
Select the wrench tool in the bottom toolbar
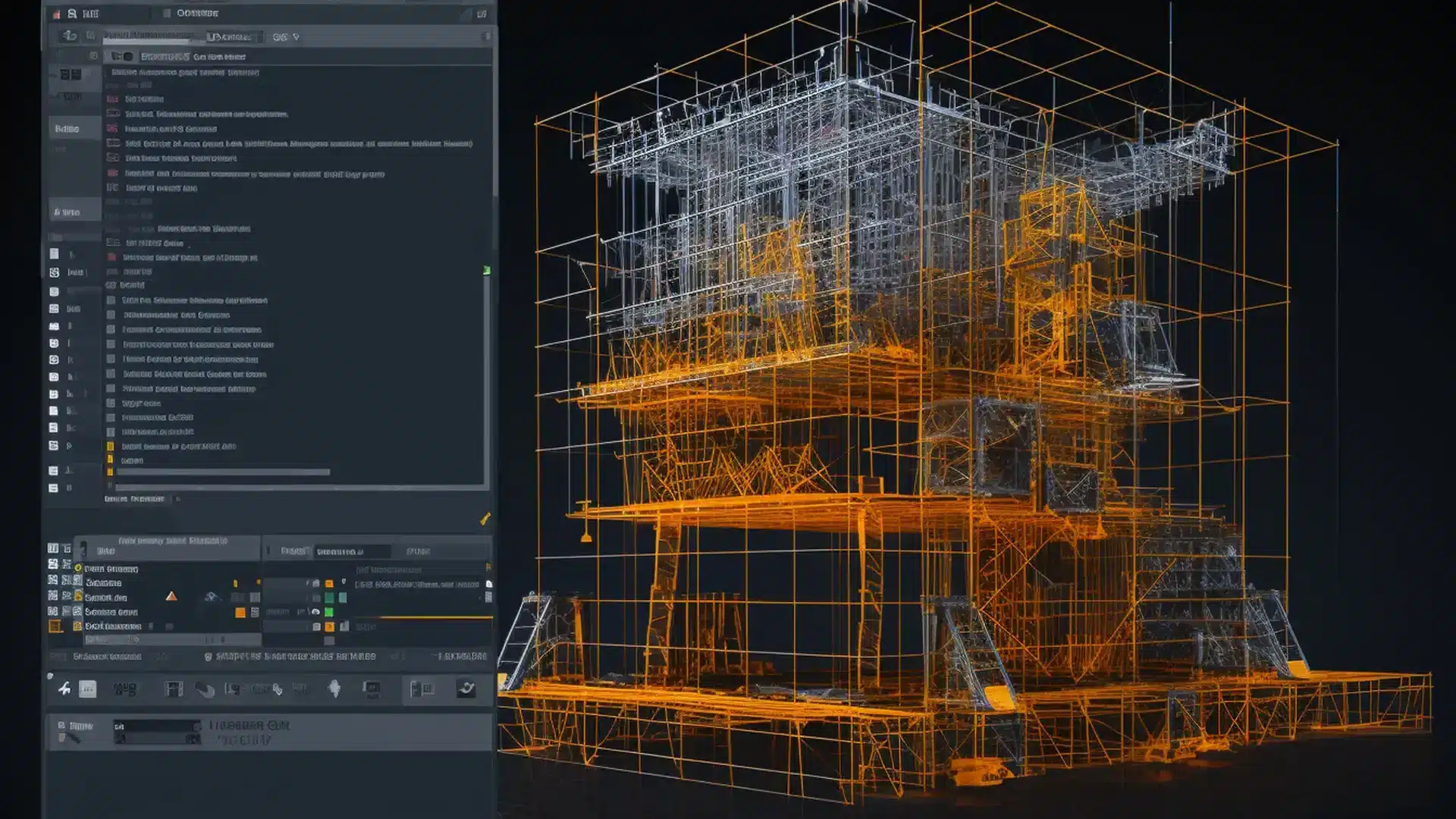coord(66,689)
